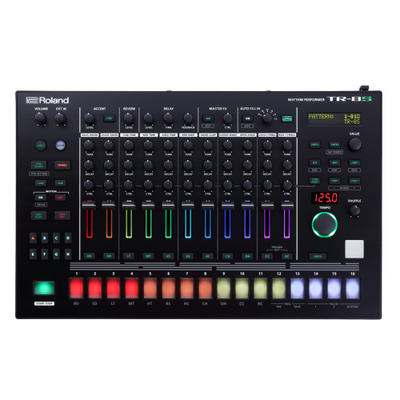Click the SHUFFLE knob
400x400 pixels.
click(355, 211)
